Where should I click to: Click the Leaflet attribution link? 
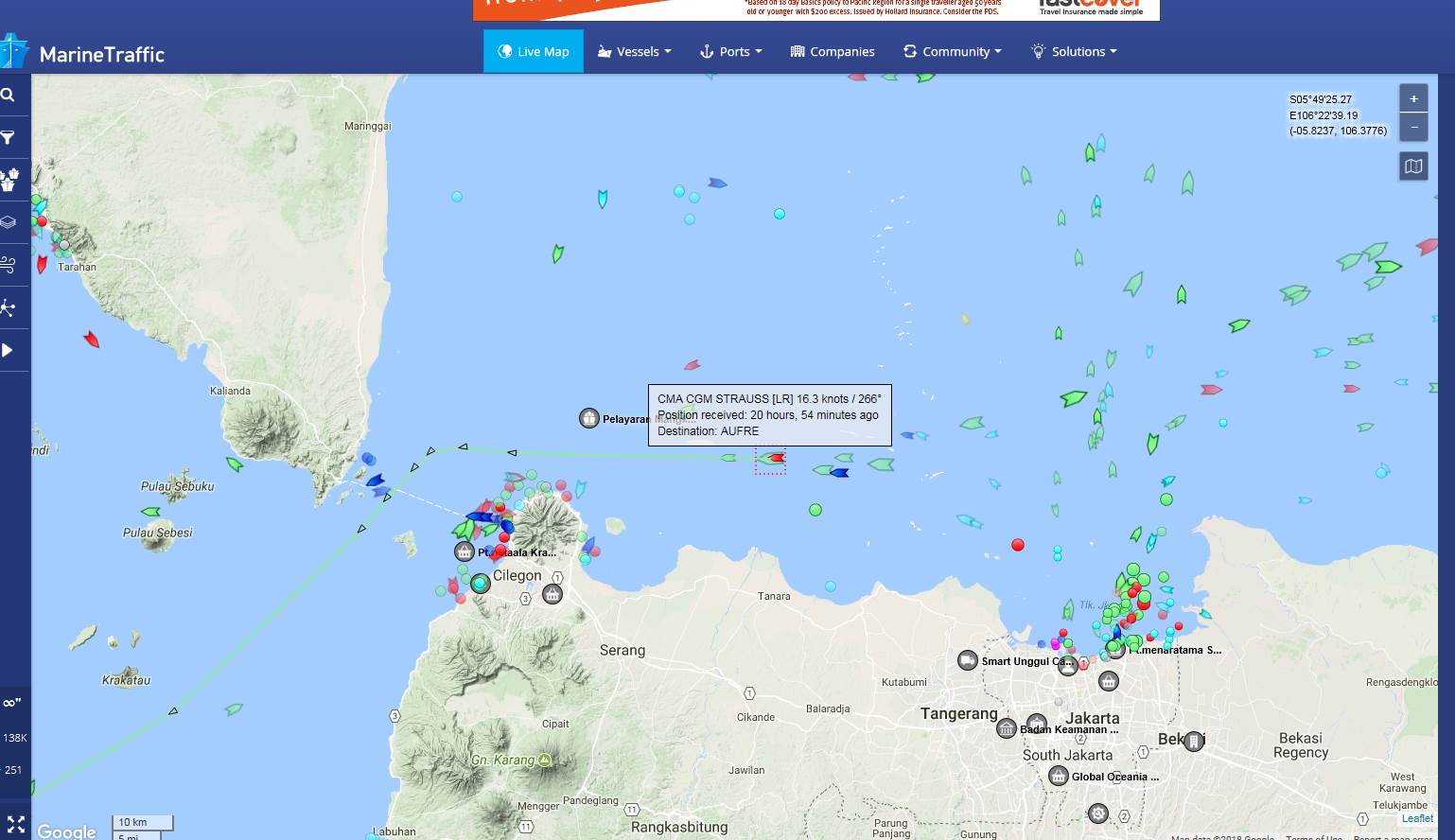pos(1417,818)
